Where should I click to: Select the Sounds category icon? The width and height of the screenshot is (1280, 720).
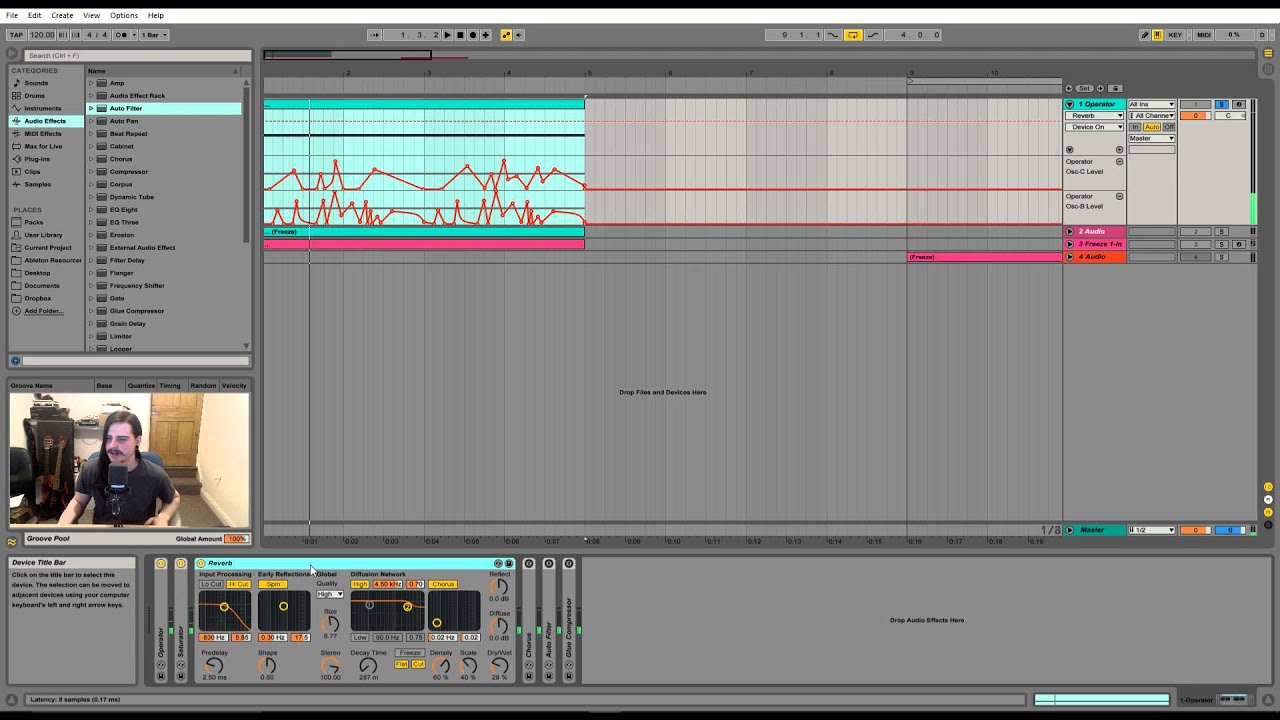(x=16, y=83)
